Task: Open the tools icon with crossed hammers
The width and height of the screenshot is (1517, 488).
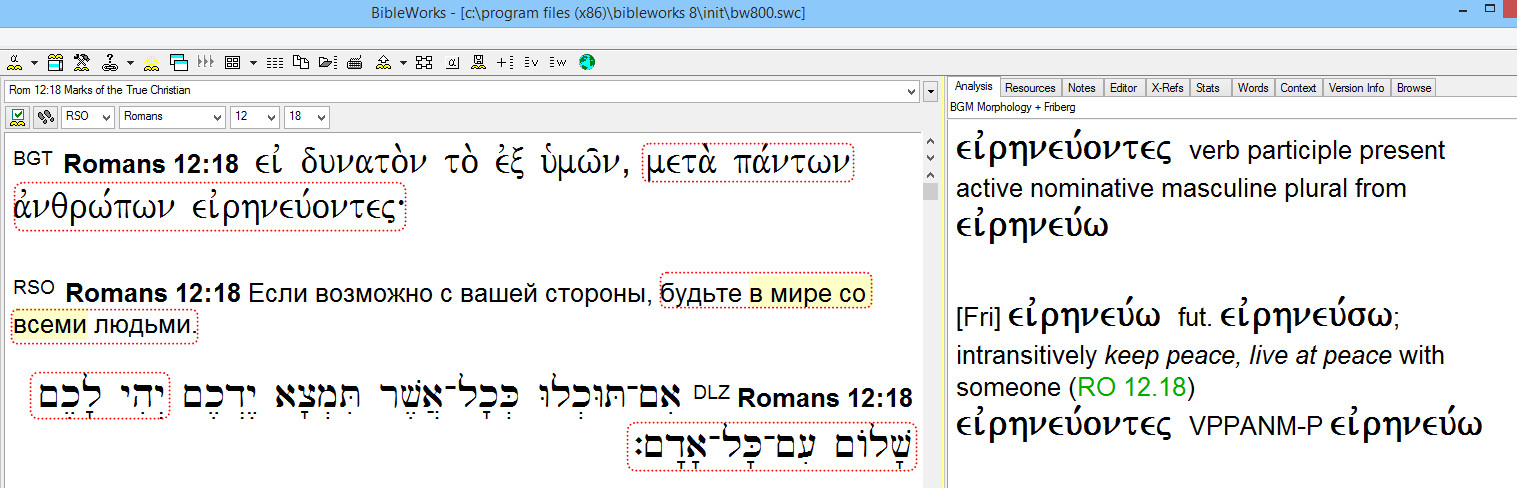Action: 82,62
